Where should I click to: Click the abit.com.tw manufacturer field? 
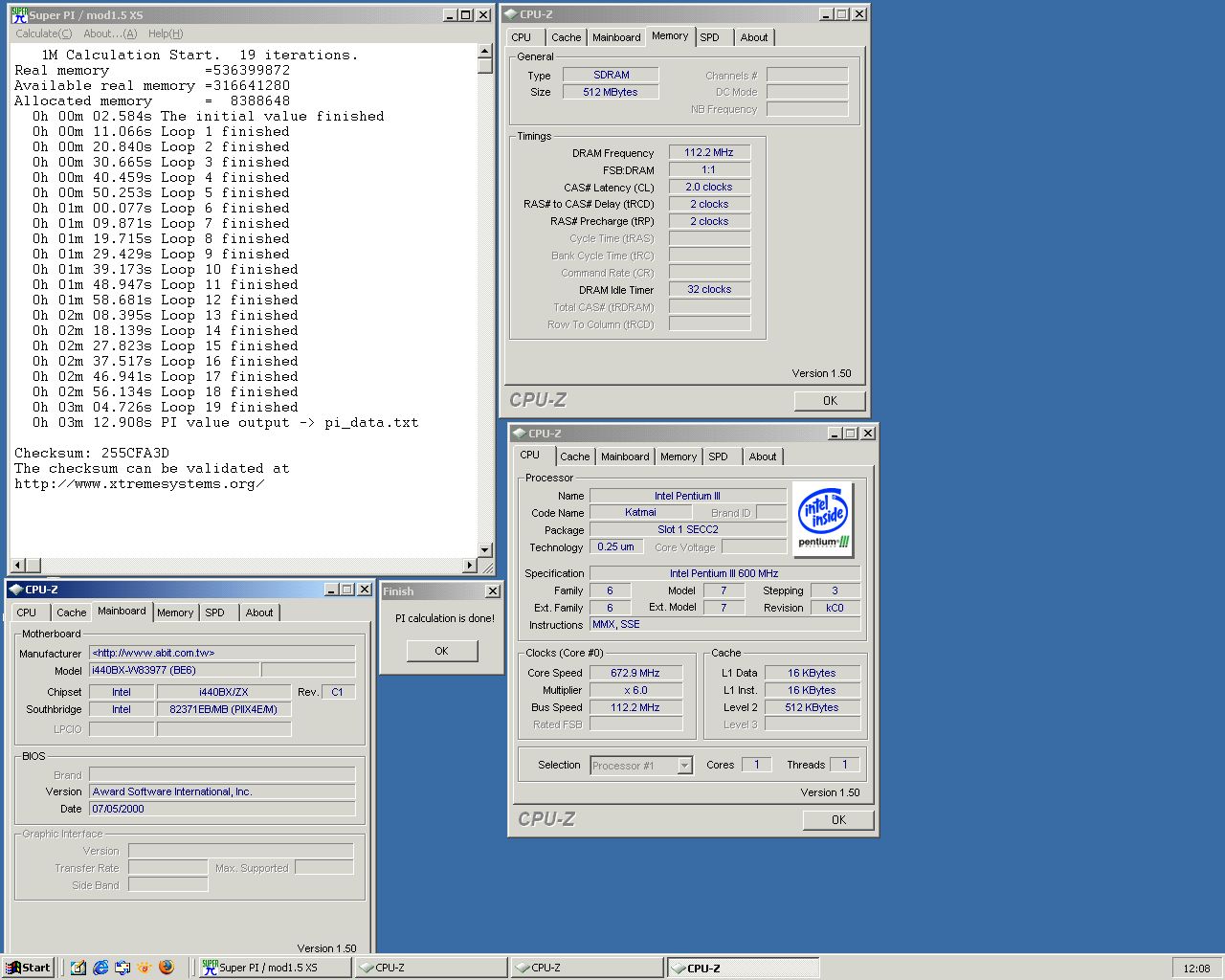coord(222,653)
